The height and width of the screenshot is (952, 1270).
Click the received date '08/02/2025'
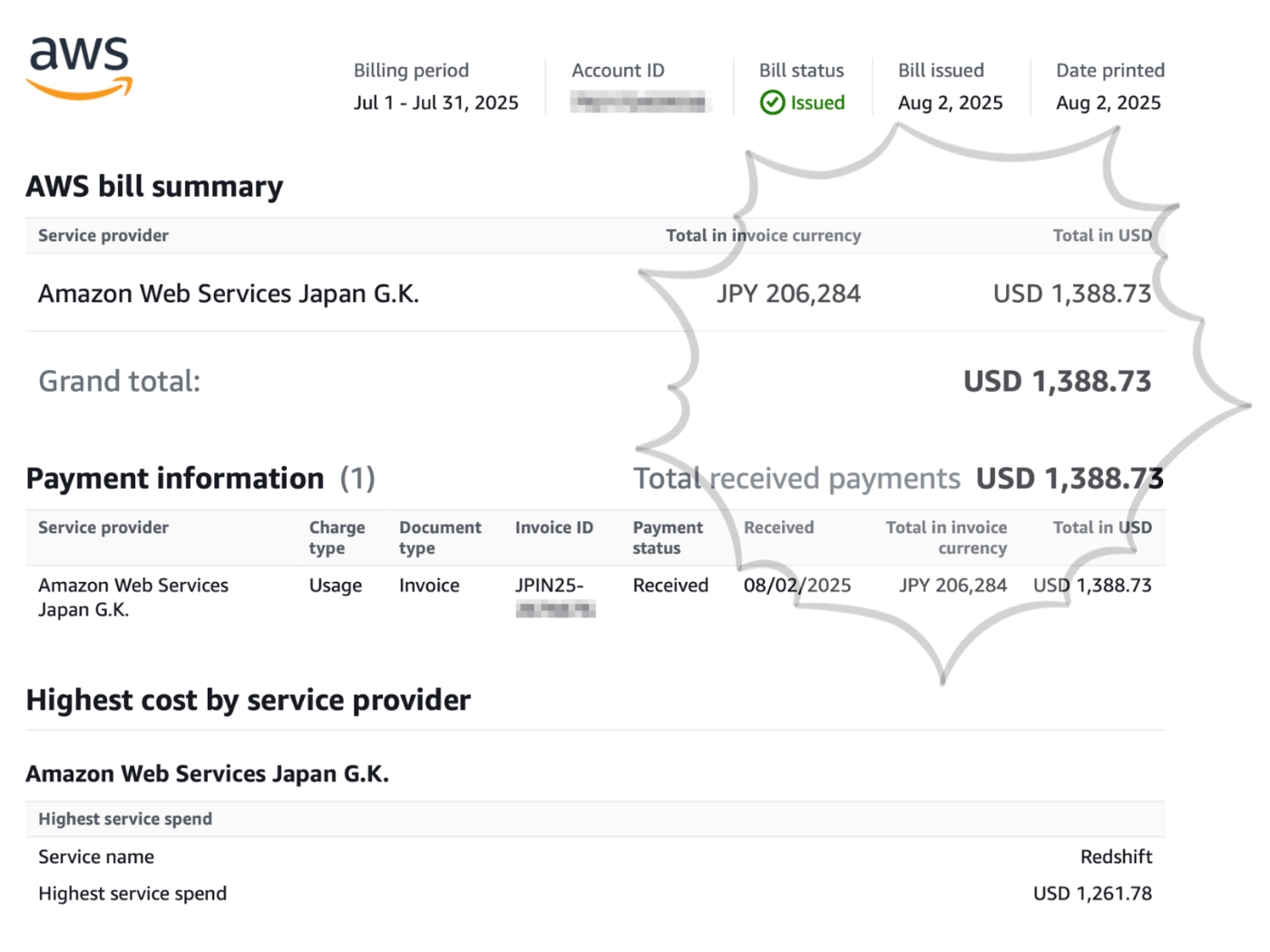tap(797, 586)
